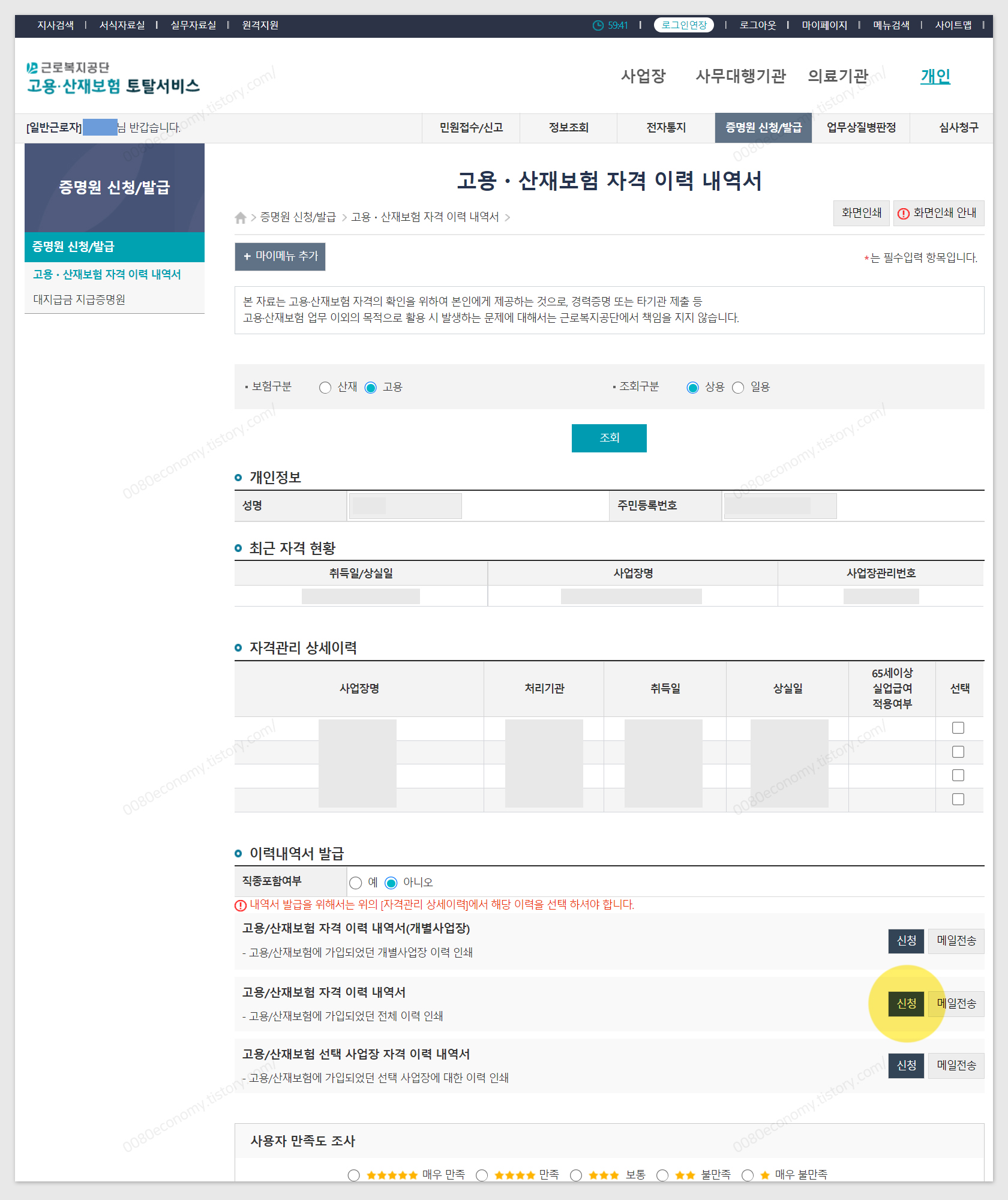The width and height of the screenshot is (1008, 1200).
Task: Select the 고용 insurance radio button
Action: [x=371, y=388]
